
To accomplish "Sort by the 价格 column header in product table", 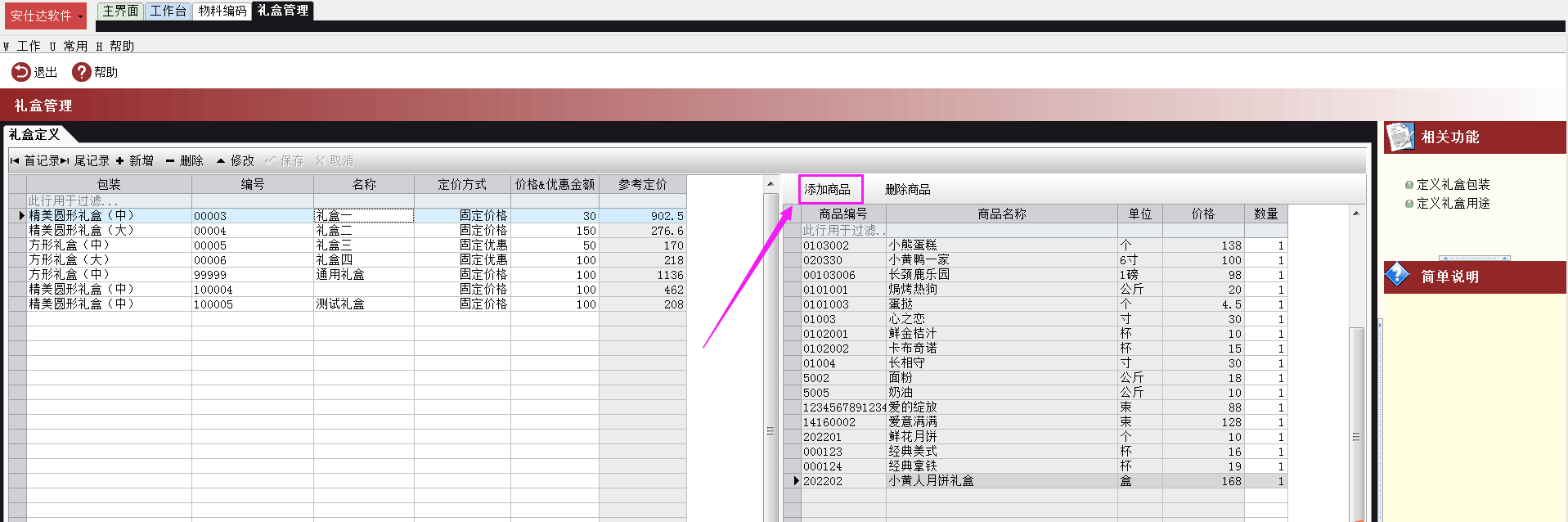I will pyautogui.click(x=1203, y=214).
